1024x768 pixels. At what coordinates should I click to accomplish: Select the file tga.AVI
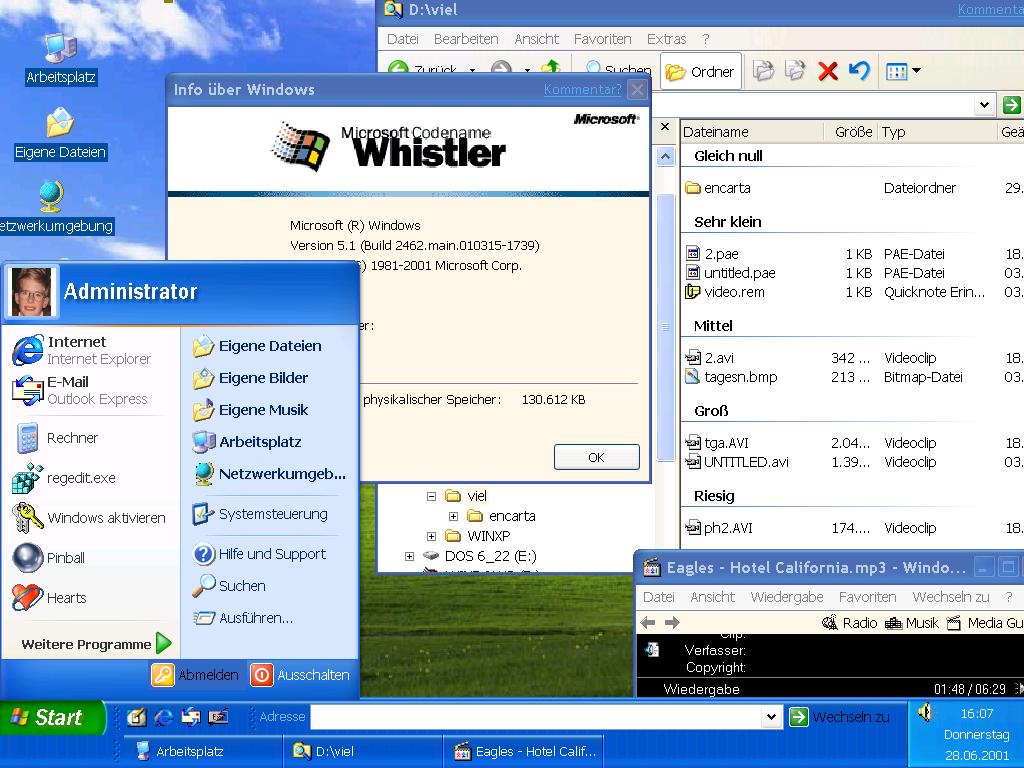pyautogui.click(x=718, y=443)
